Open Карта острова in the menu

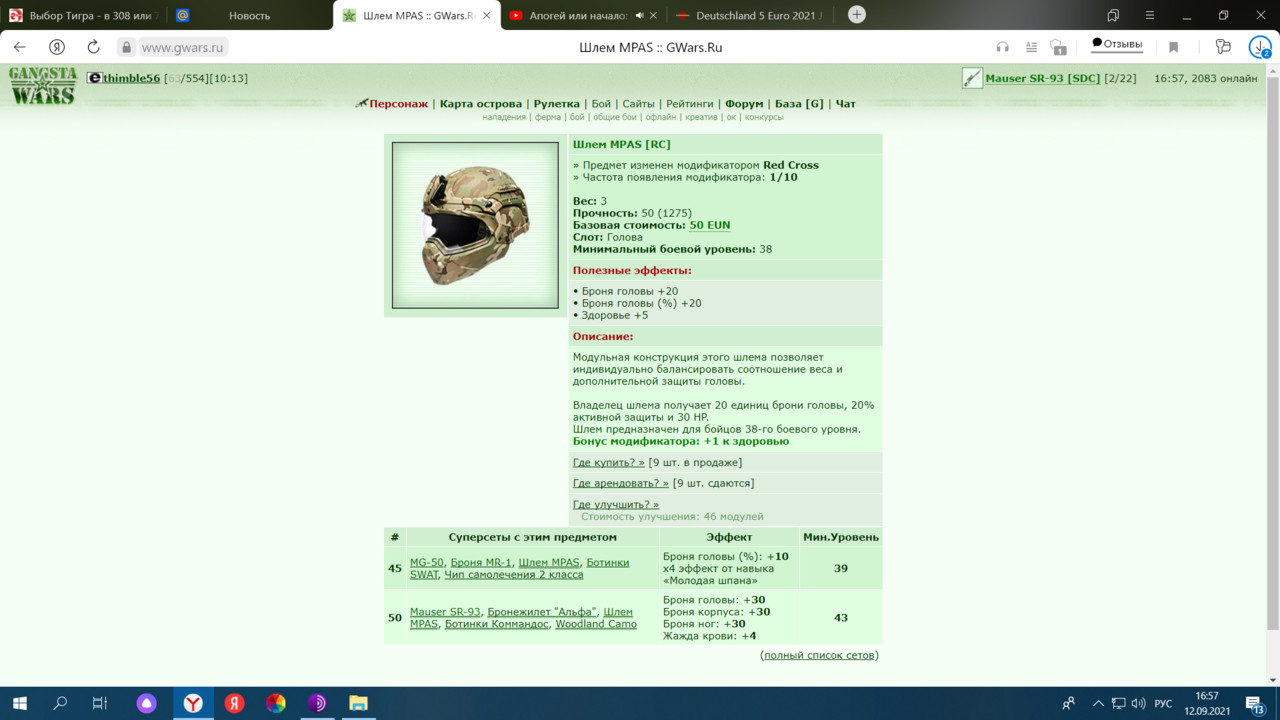[481, 104]
